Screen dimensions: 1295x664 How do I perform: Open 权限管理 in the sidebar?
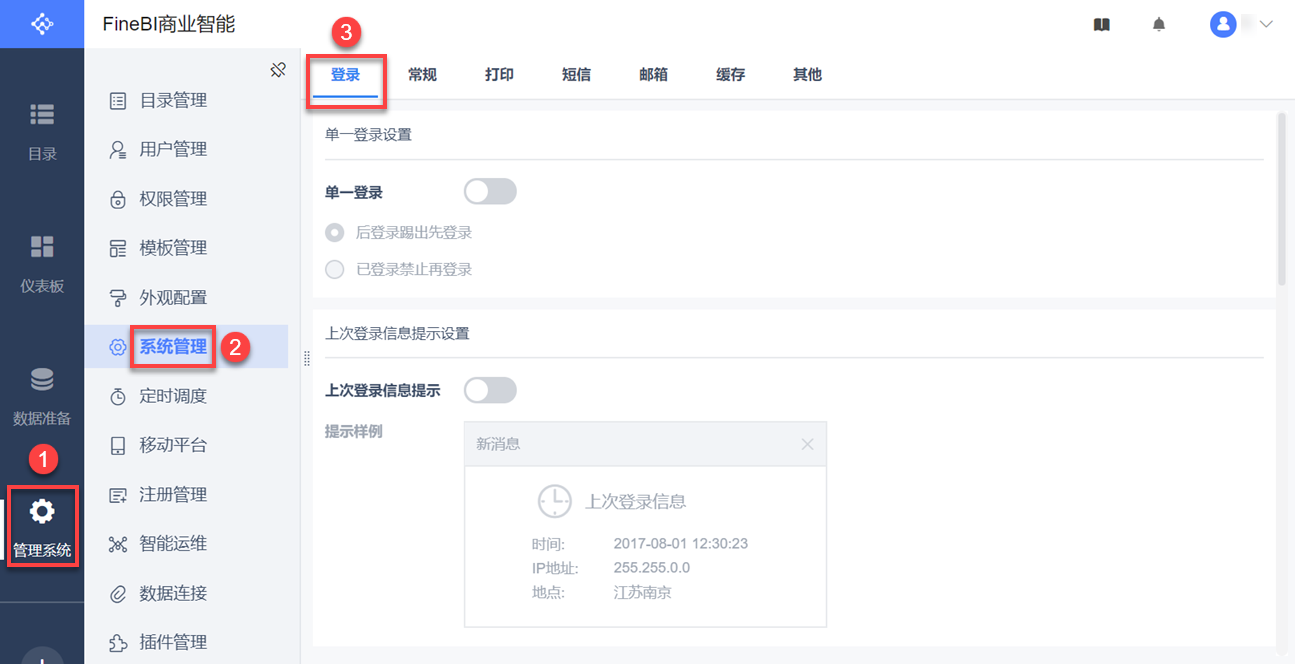tap(172, 199)
